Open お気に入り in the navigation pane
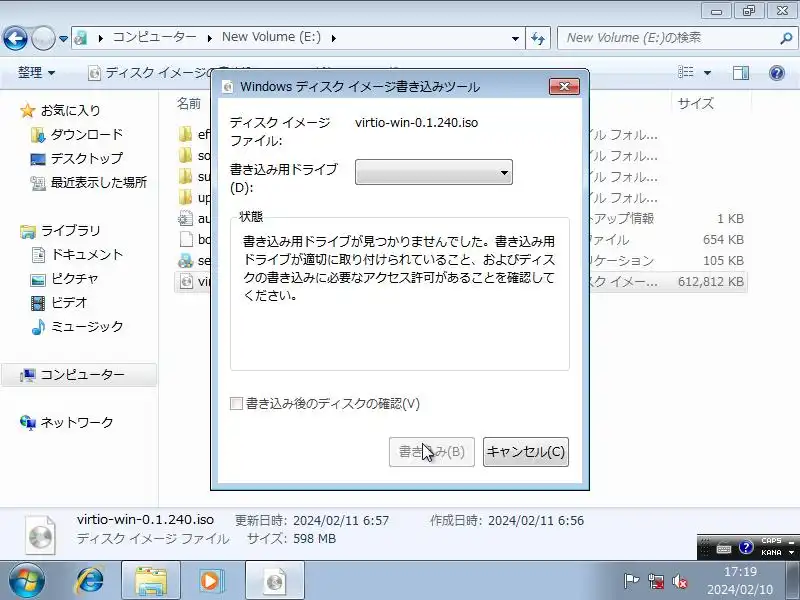The width and height of the screenshot is (800, 600). (x=70, y=110)
